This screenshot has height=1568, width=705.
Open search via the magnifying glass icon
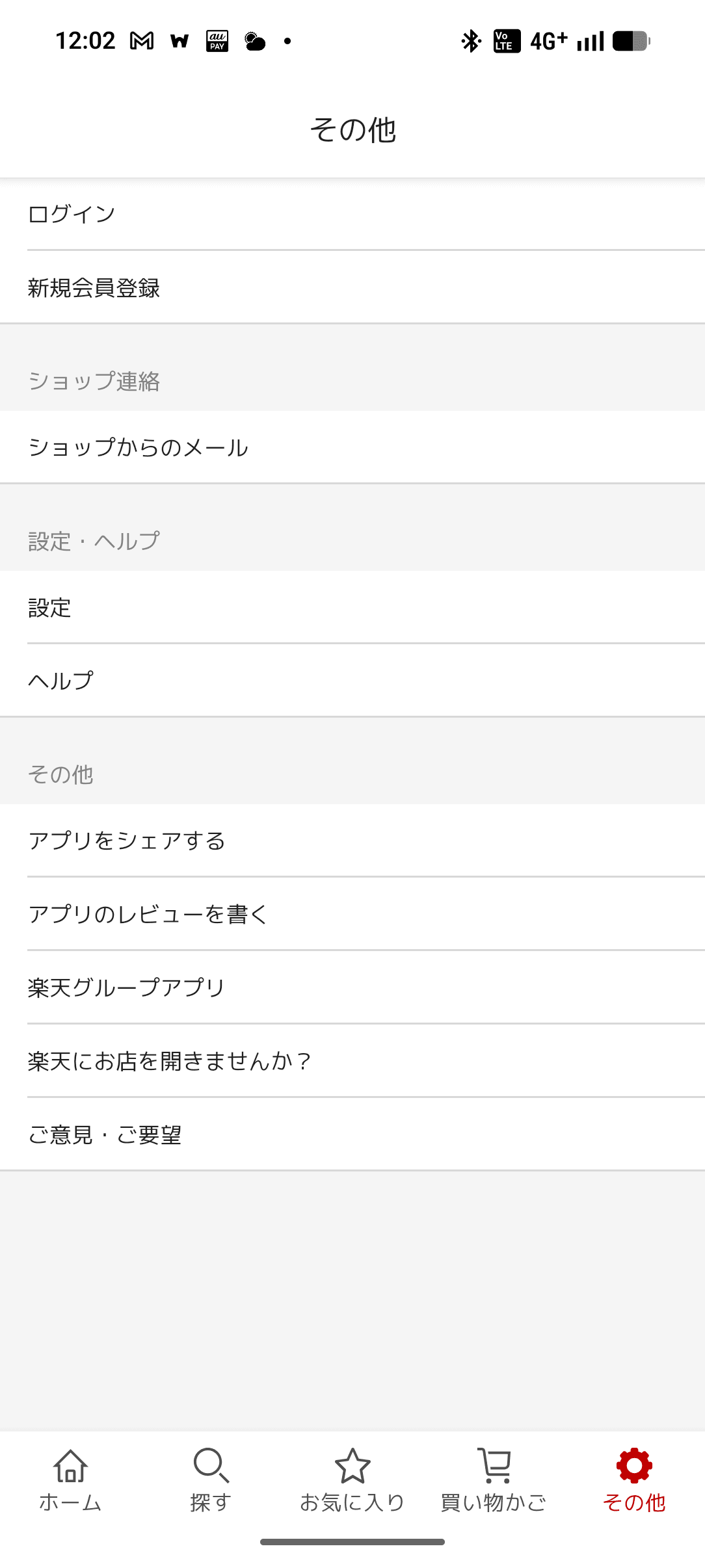tap(211, 1467)
